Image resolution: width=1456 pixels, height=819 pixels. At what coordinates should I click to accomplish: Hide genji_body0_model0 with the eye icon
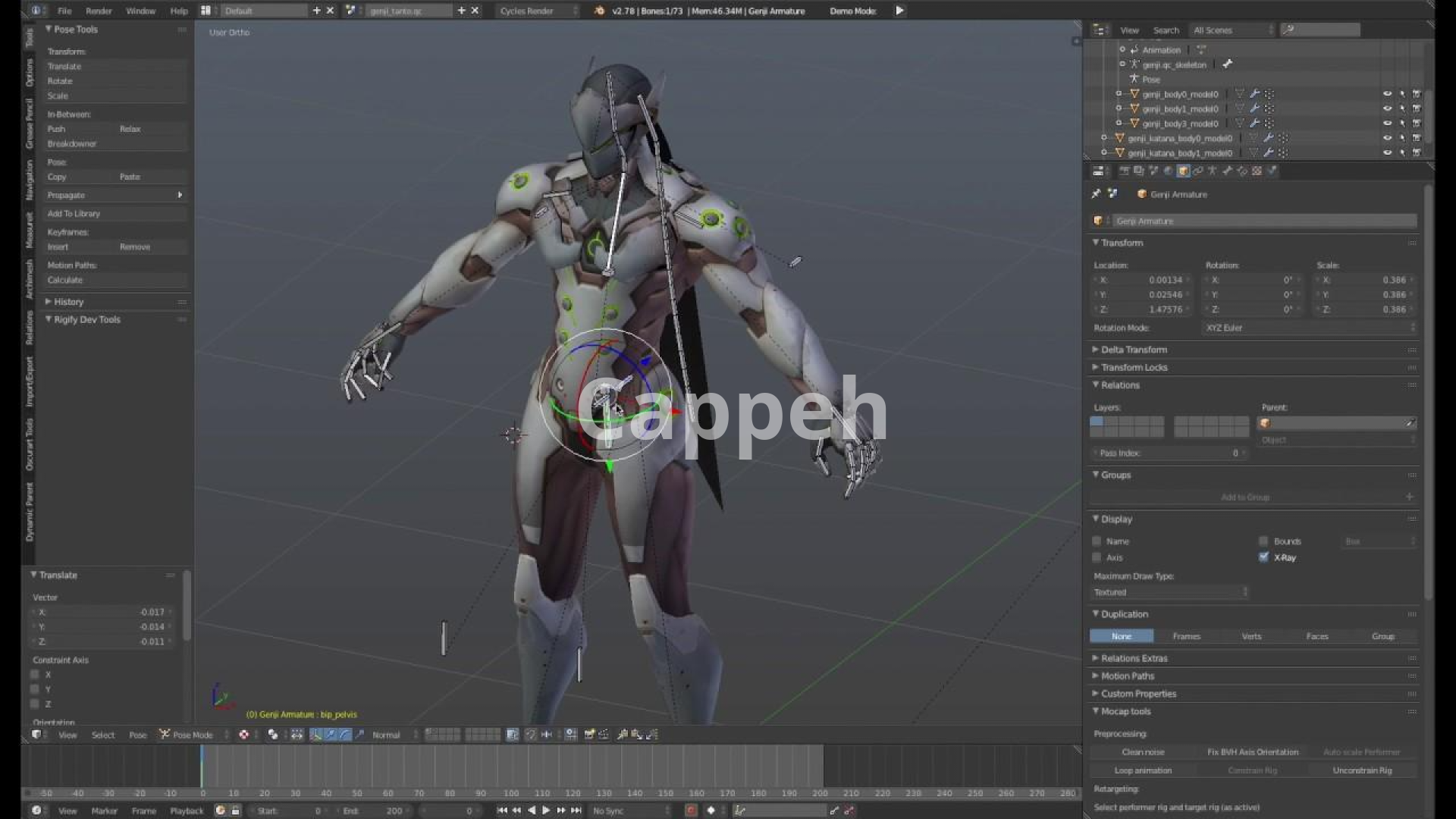coord(1387,94)
